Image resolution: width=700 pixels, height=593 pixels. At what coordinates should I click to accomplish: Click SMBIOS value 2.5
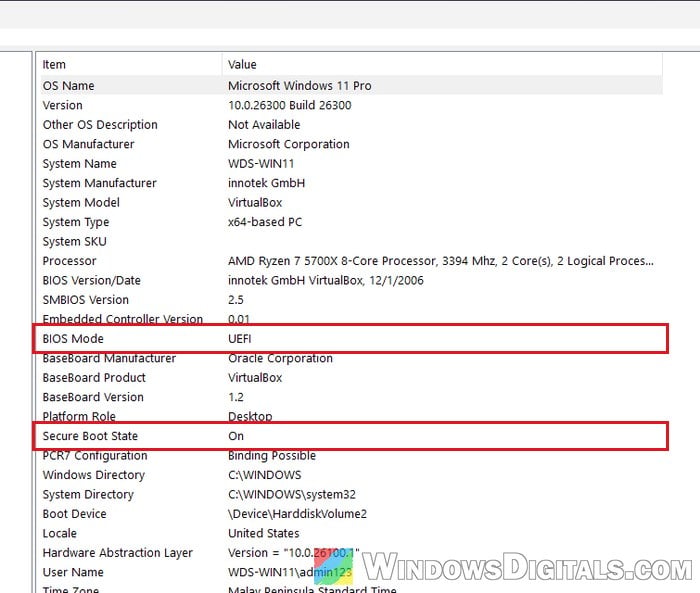(x=236, y=300)
